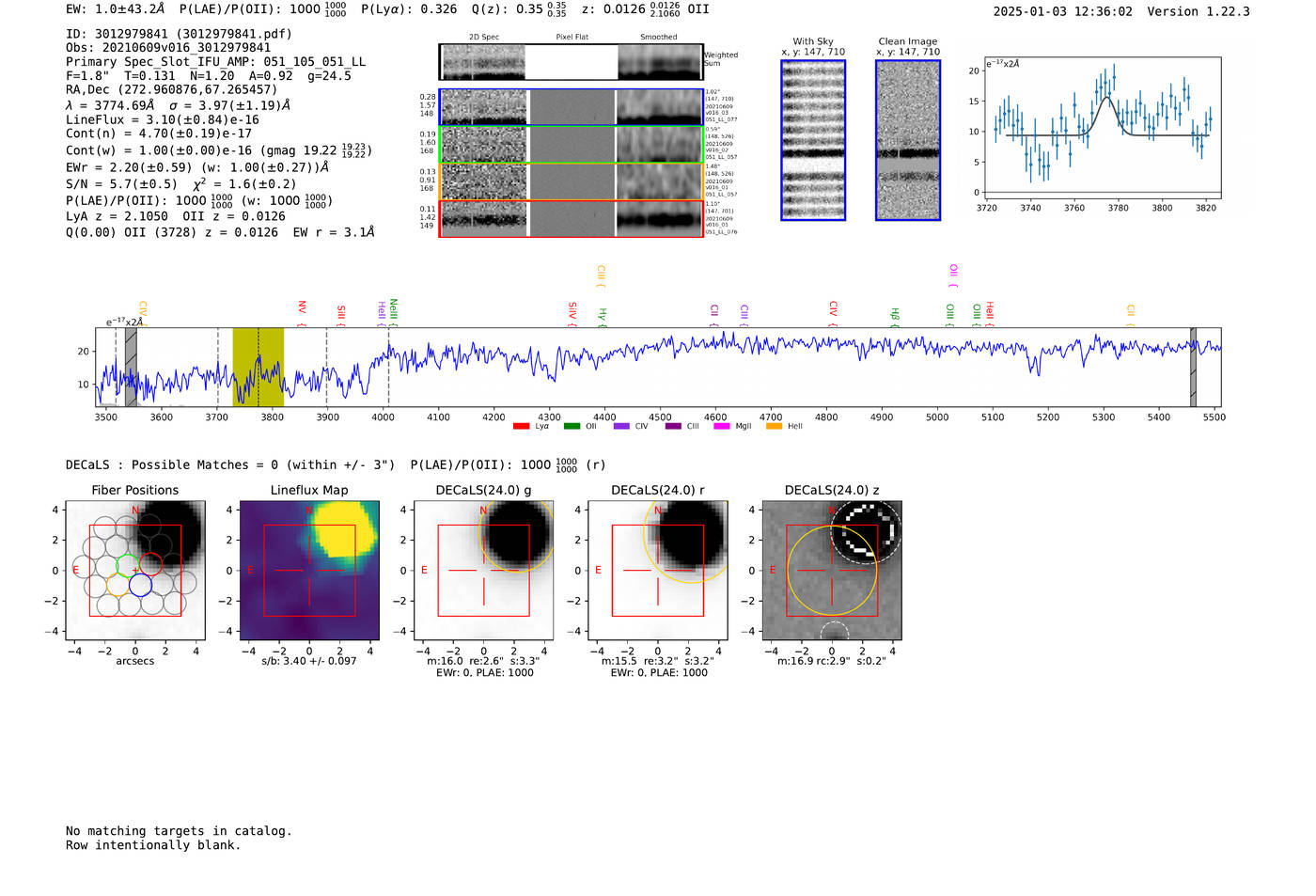Screen dimensions: 1316x896
Task: Click the 'ID: 3012979841 (3012979841.pdf)' line
Action: coord(179,34)
